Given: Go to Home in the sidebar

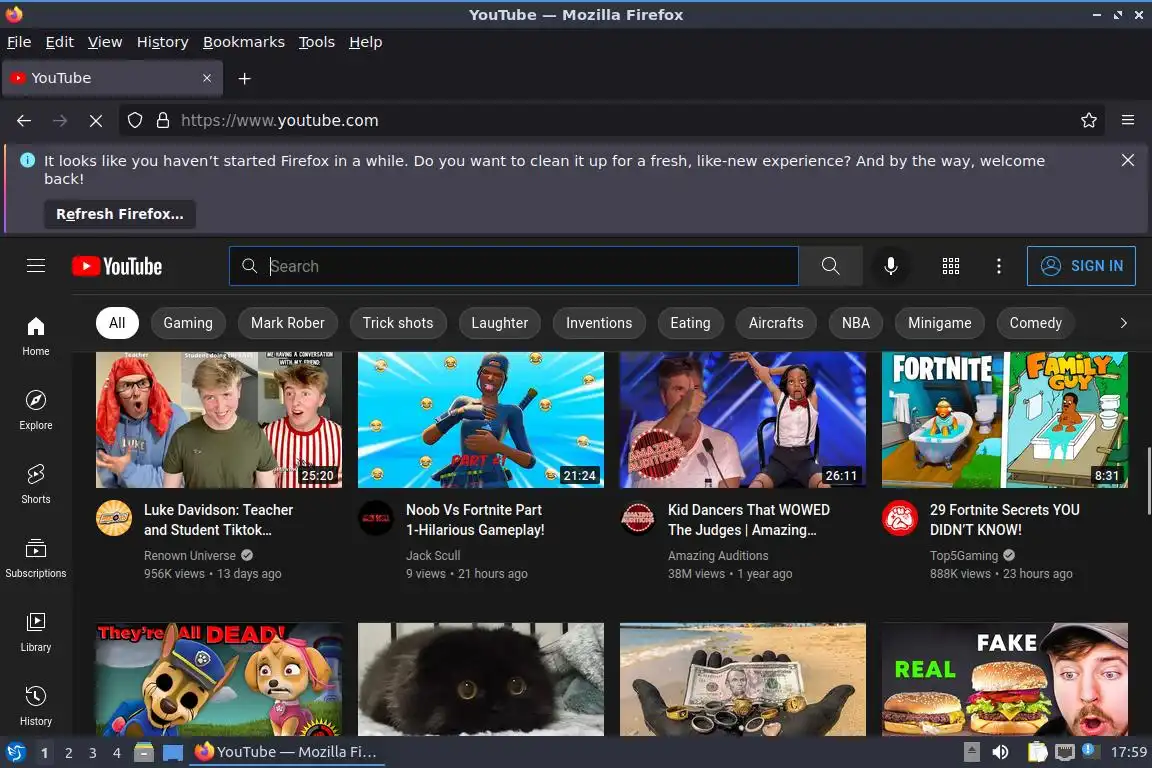Looking at the screenshot, I should pos(35,337).
